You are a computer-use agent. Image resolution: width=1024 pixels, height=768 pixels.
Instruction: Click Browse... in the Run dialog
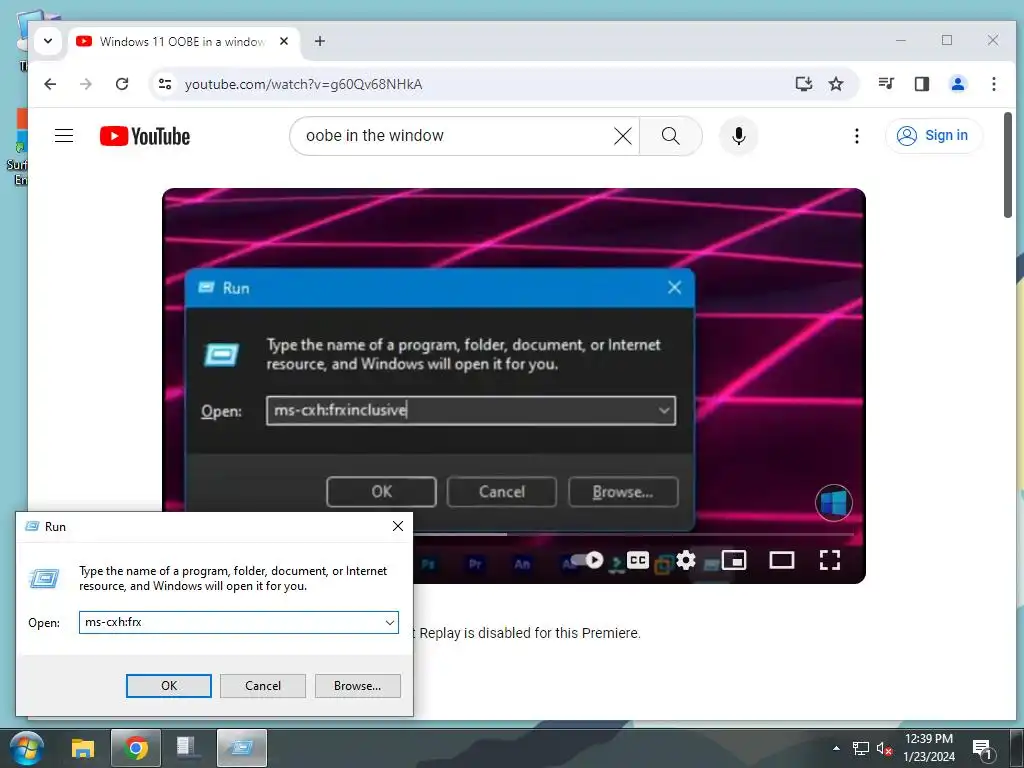pos(357,686)
